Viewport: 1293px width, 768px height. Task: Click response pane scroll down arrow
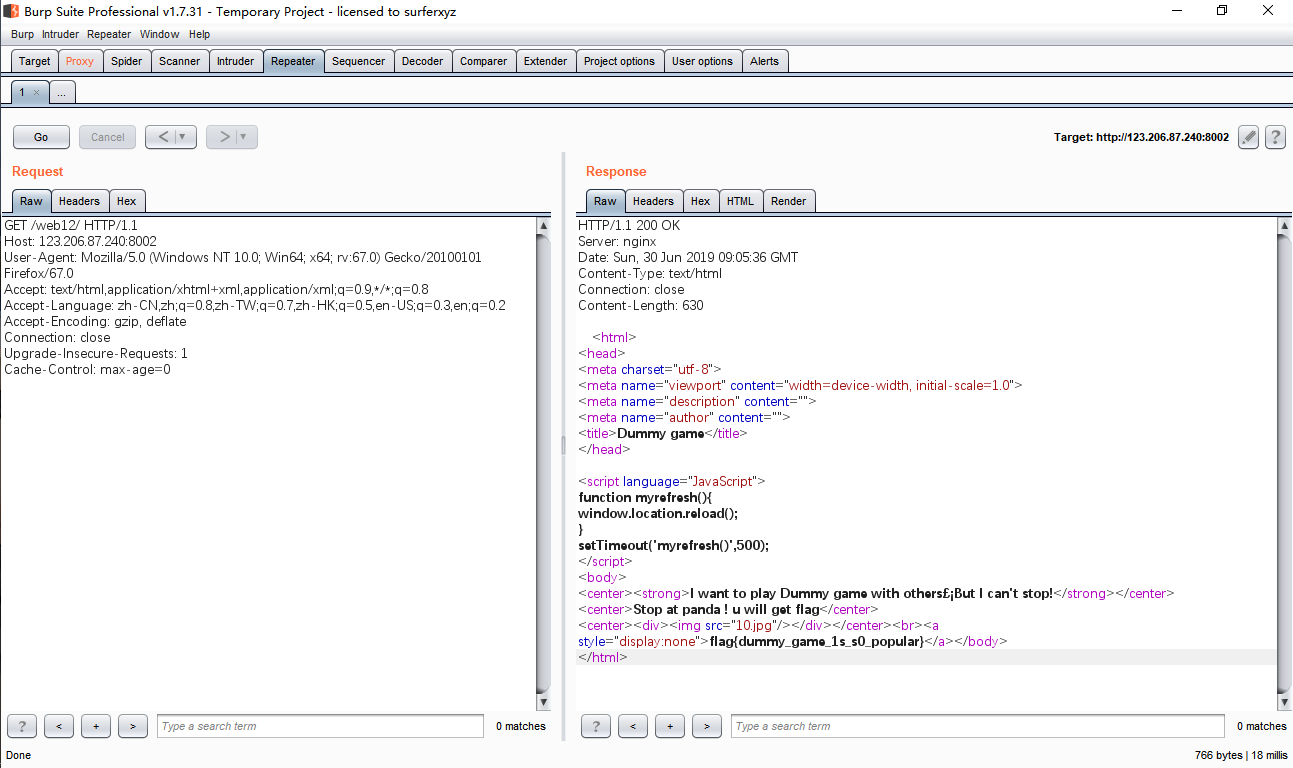click(x=1285, y=703)
